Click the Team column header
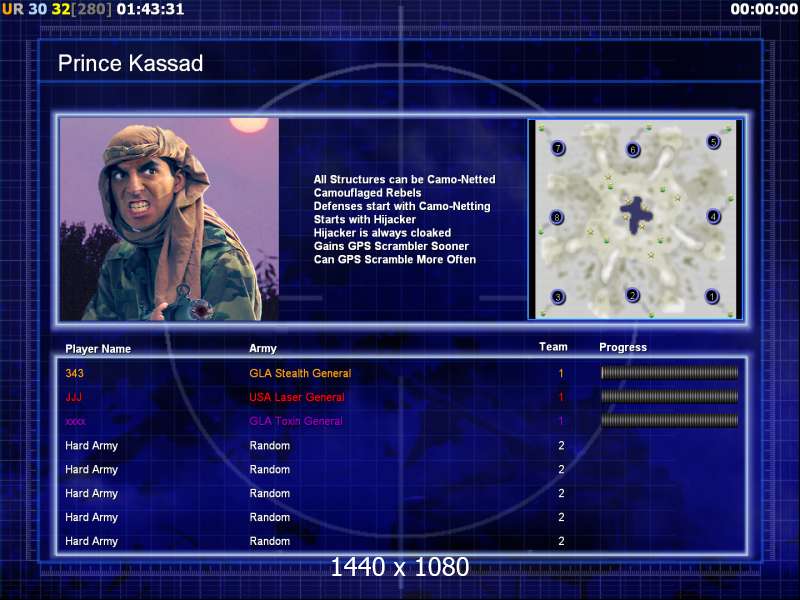The height and width of the screenshot is (600, 800). coord(553,347)
